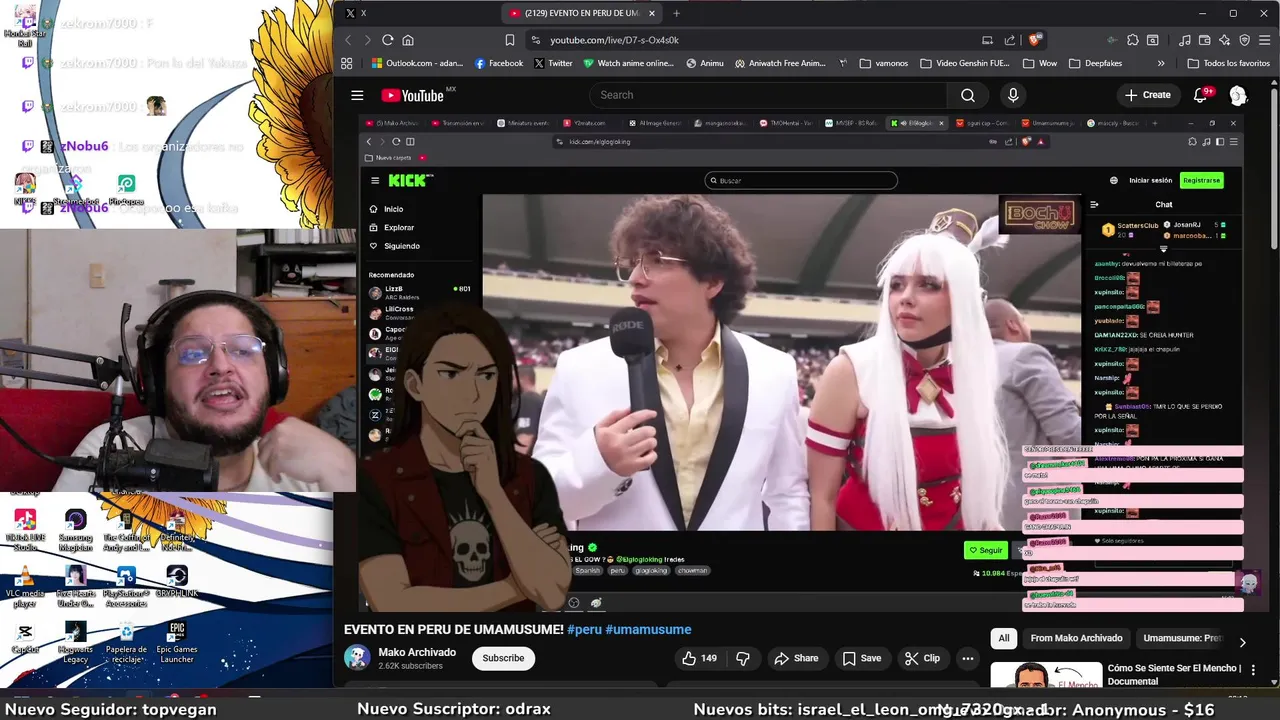Subscribe to Mako Archivado
The height and width of the screenshot is (720, 1280).
503,658
